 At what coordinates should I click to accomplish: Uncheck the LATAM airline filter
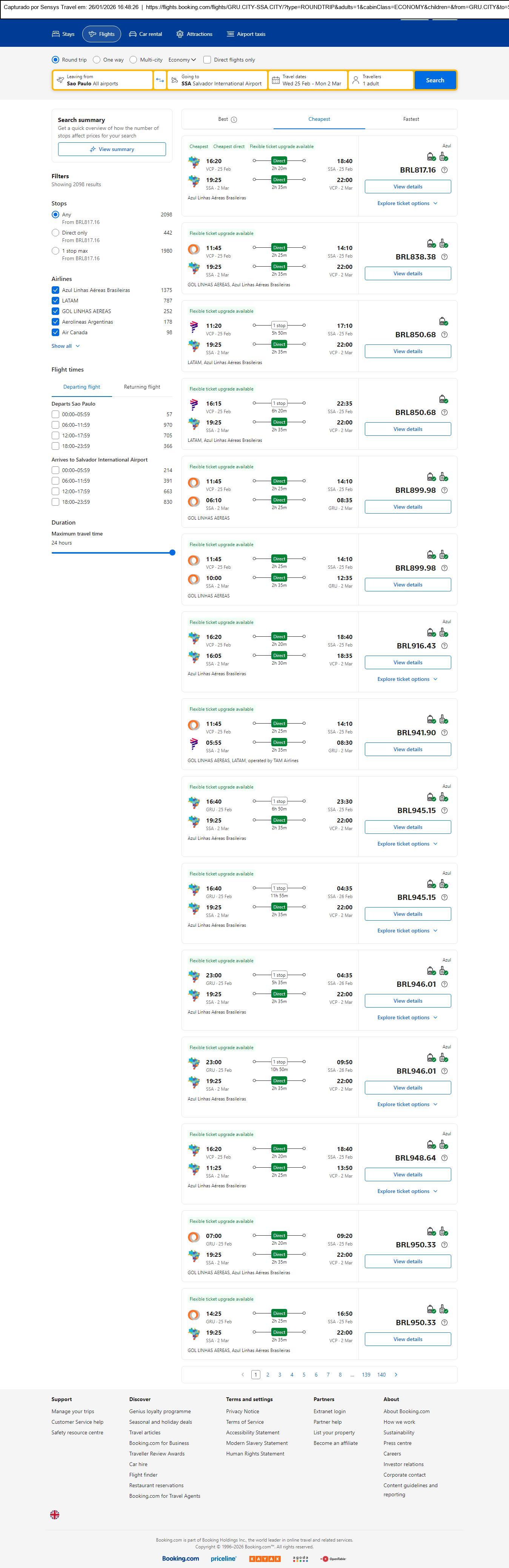[x=55, y=301]
